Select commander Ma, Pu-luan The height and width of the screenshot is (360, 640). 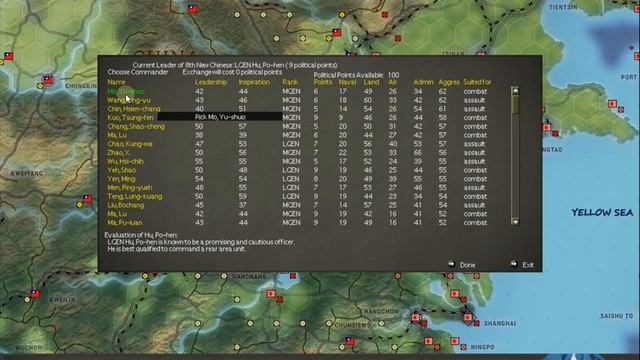(125, 223)
